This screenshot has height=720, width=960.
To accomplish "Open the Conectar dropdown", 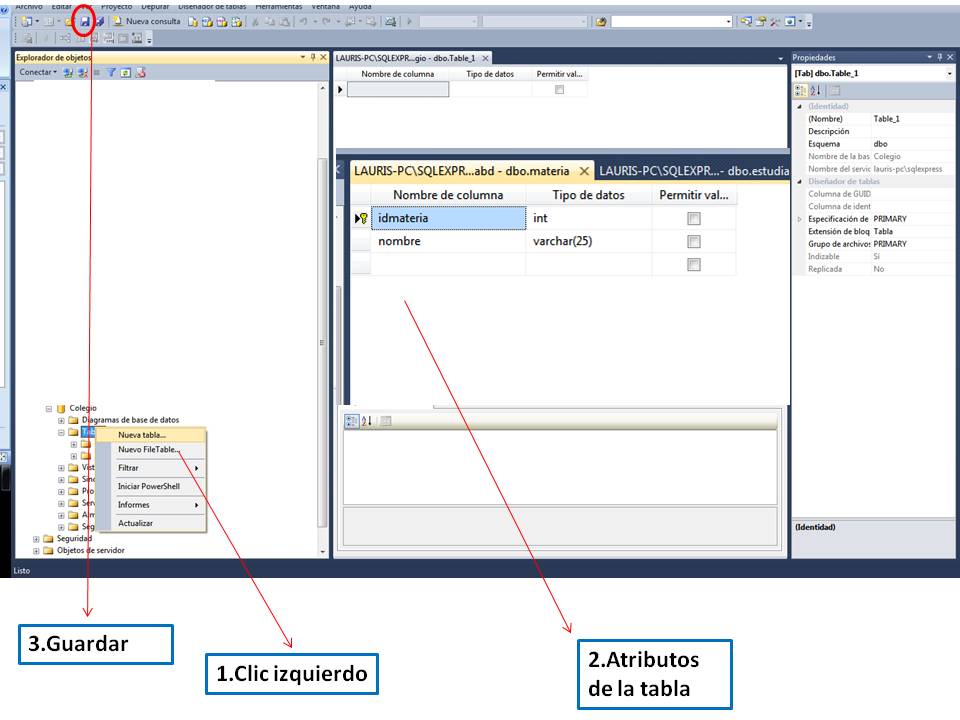I will pos(38,71).
